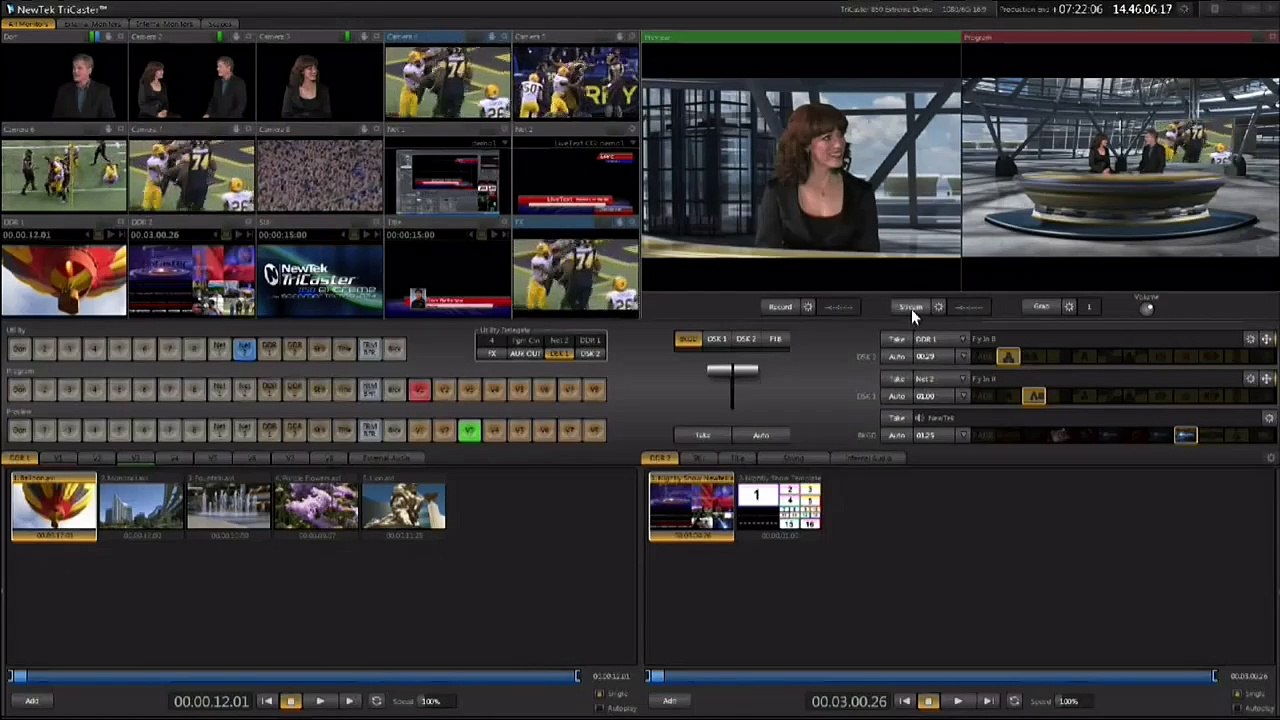
Task: Open DSK 1 source dropdown DDR 1
Action: click(x=940, y=340)
